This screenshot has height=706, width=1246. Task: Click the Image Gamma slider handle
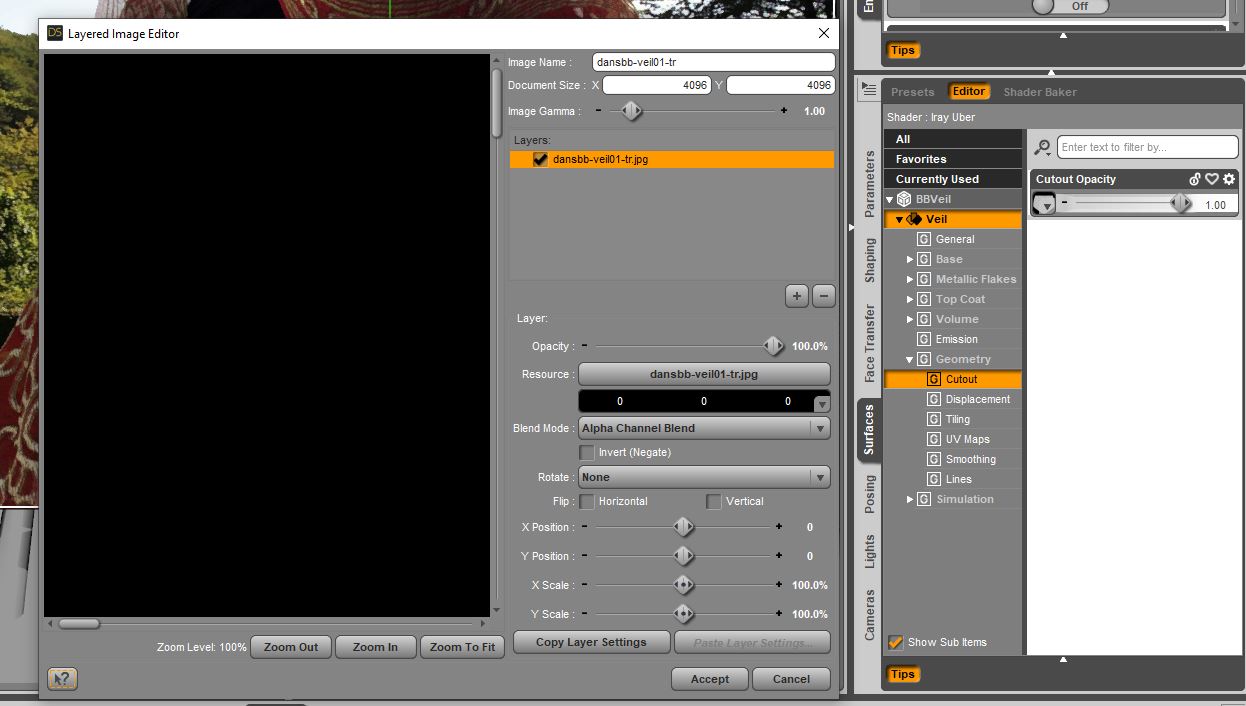click(631, 111)
